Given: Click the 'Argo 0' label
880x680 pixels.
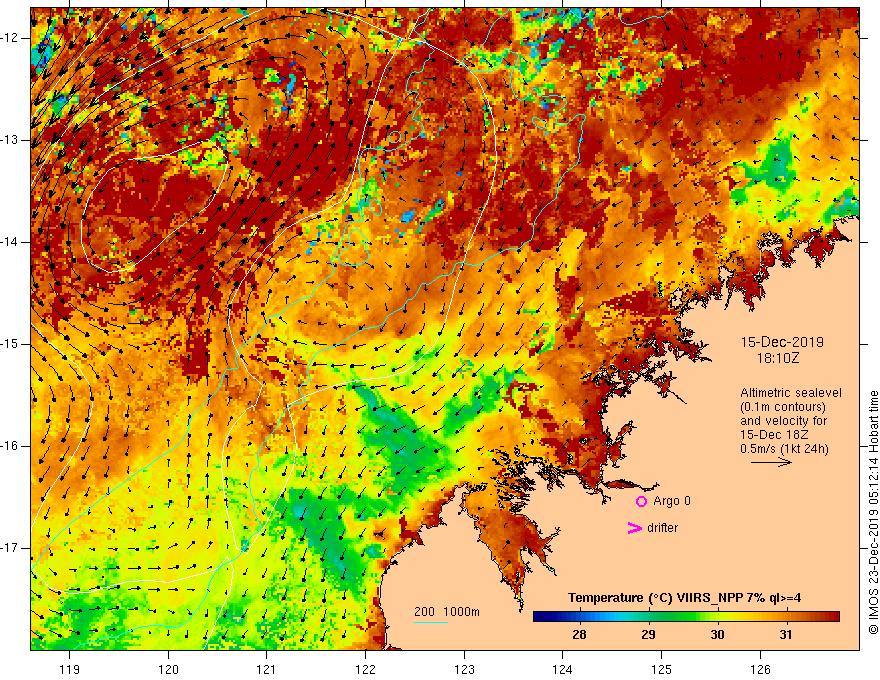Looking at the screenshot, I should tap(672, 501).
